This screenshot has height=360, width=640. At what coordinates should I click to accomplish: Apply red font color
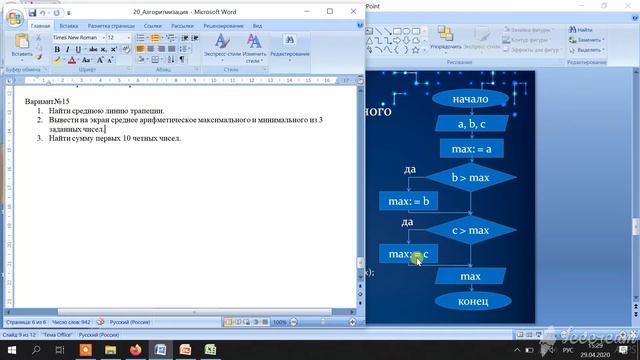pyautogui.click(x=72, y=60)
